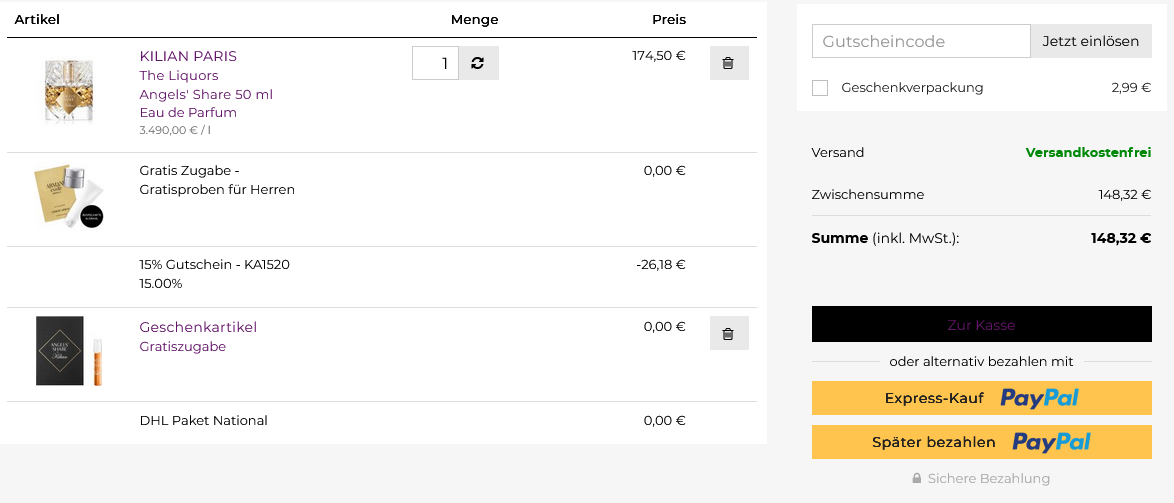Remove the Geschenkartikel with its trash icon
1174x503 pixels.
click(728, 333)
